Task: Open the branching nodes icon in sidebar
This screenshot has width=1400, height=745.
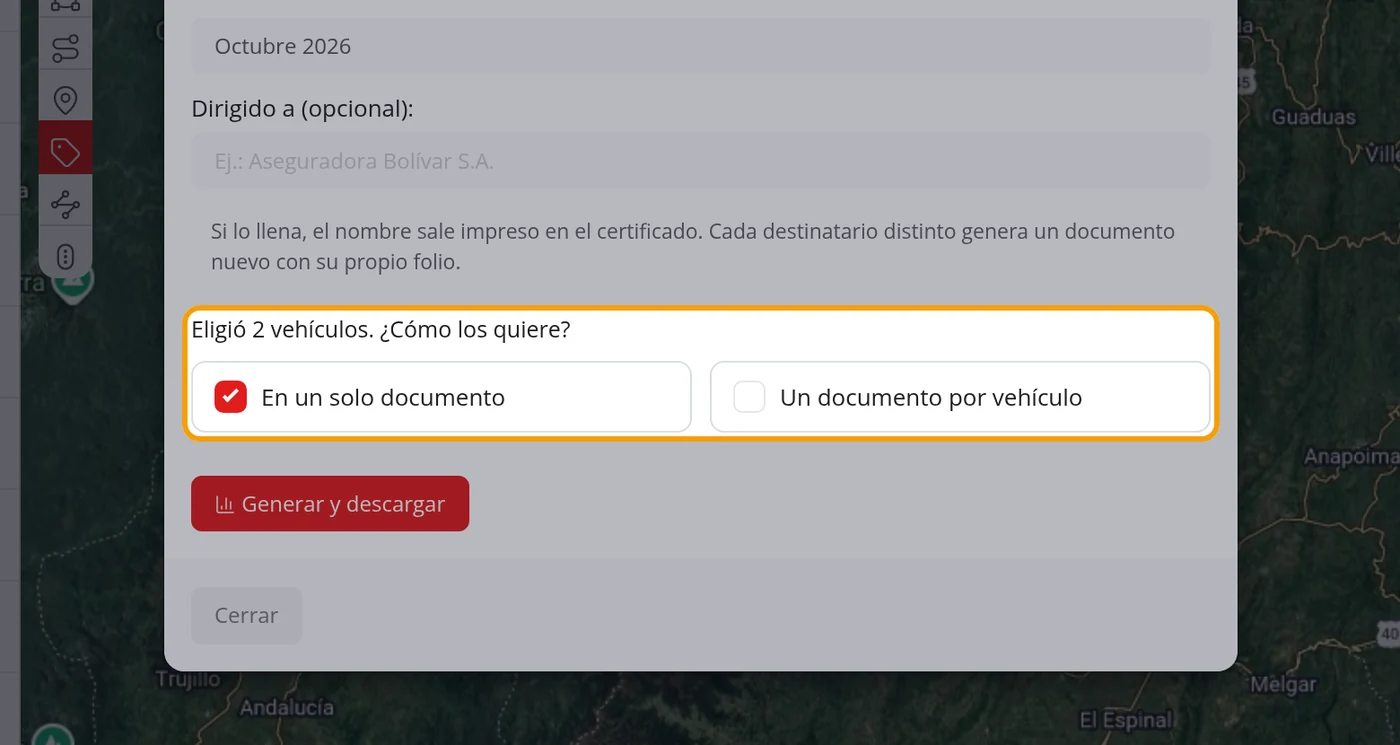Action: [66, 205]
